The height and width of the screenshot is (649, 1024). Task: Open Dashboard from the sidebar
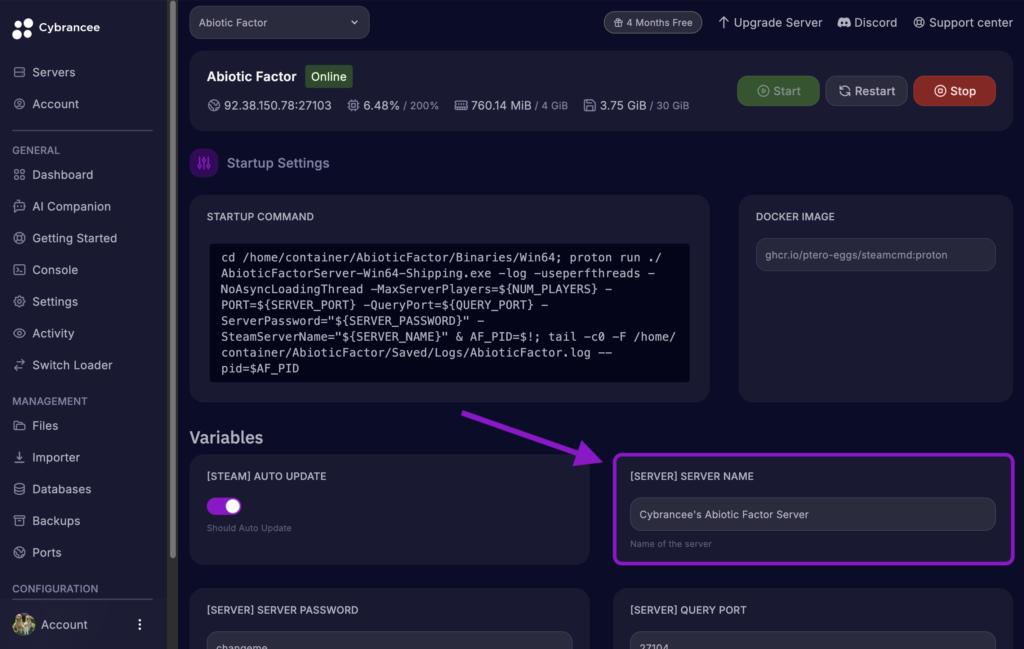coord(63,174)
